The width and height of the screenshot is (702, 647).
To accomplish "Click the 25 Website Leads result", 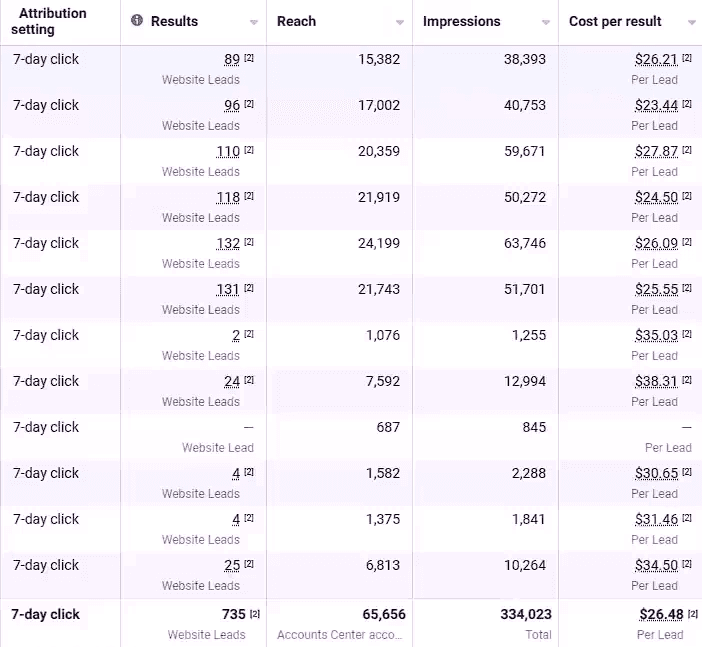I will click(232, 566).
